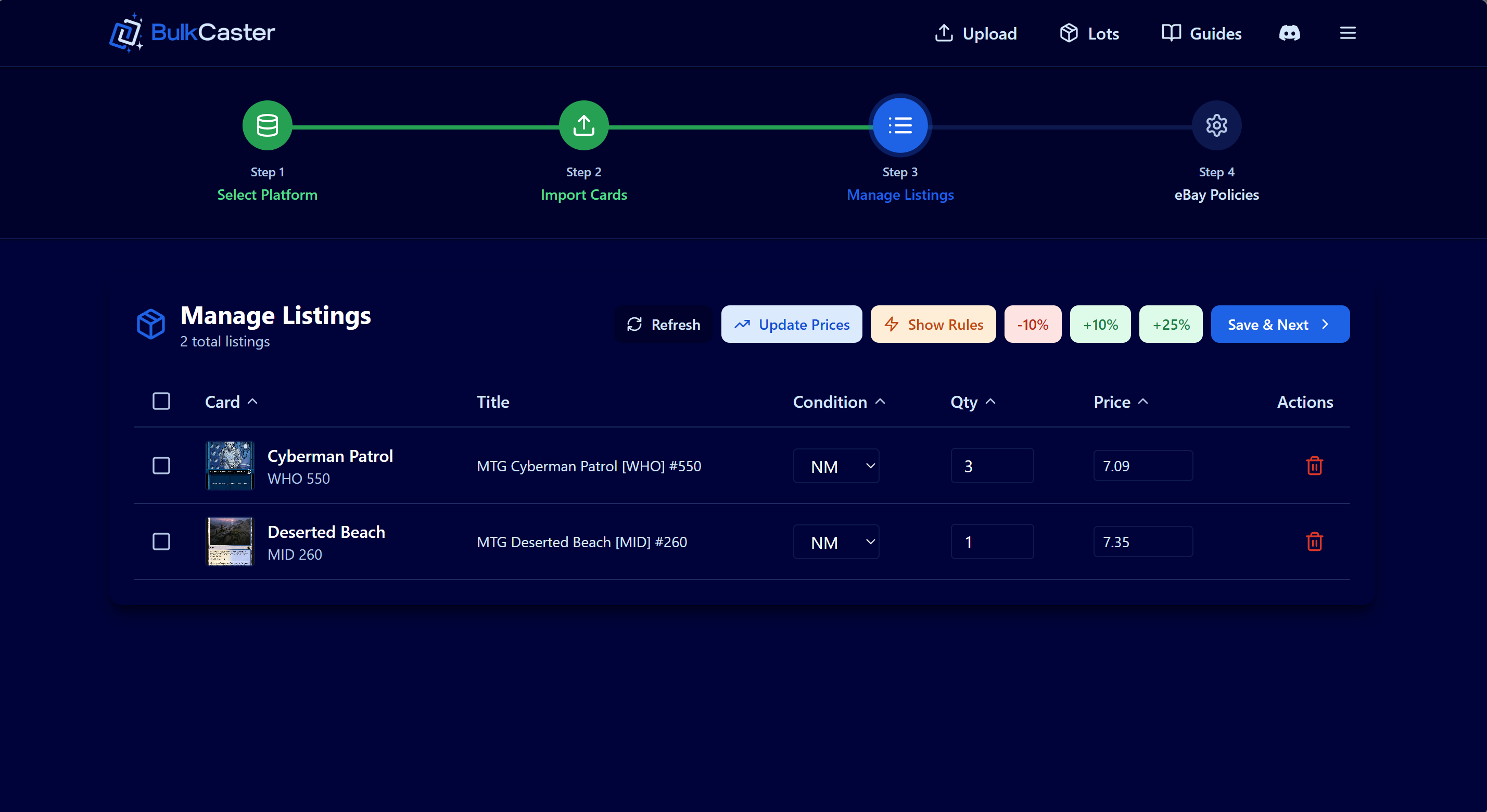Open the condition dropdown for Cyberman Patrol
The width and height of the screenshot is (1487, 812).
tap(835, 466)
